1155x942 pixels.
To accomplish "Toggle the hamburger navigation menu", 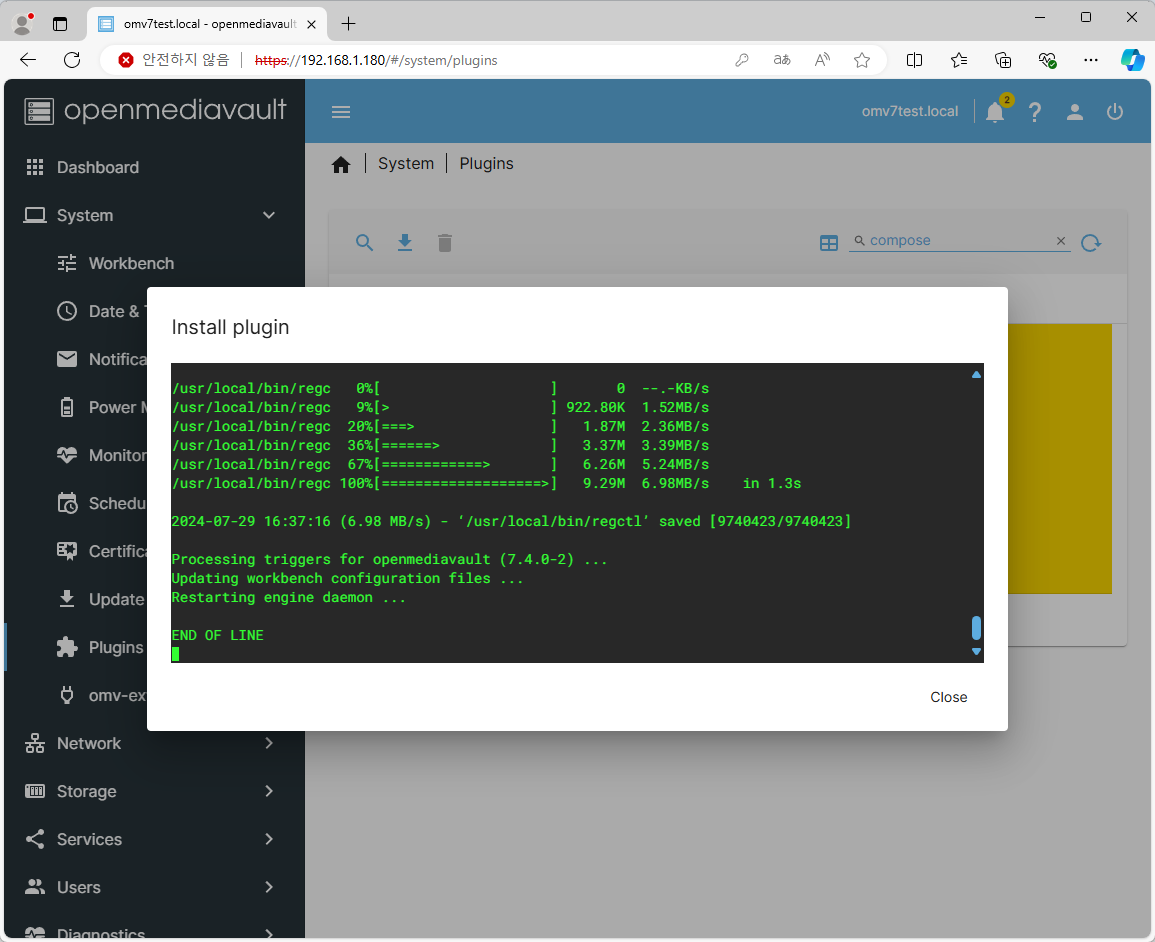I will pos(340,112).
